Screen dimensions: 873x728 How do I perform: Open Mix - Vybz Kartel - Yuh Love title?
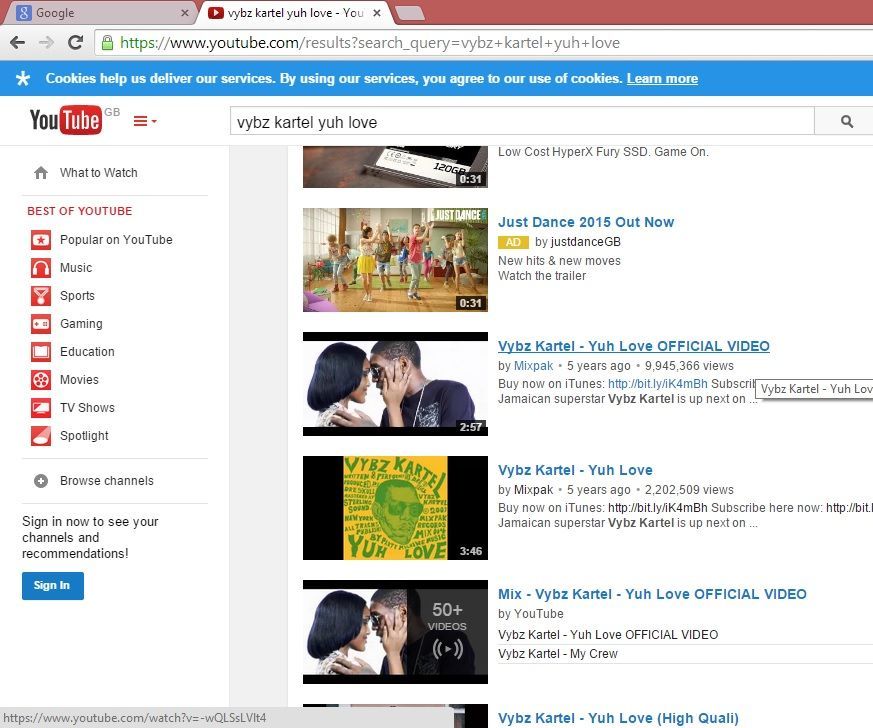click(652, 594)
